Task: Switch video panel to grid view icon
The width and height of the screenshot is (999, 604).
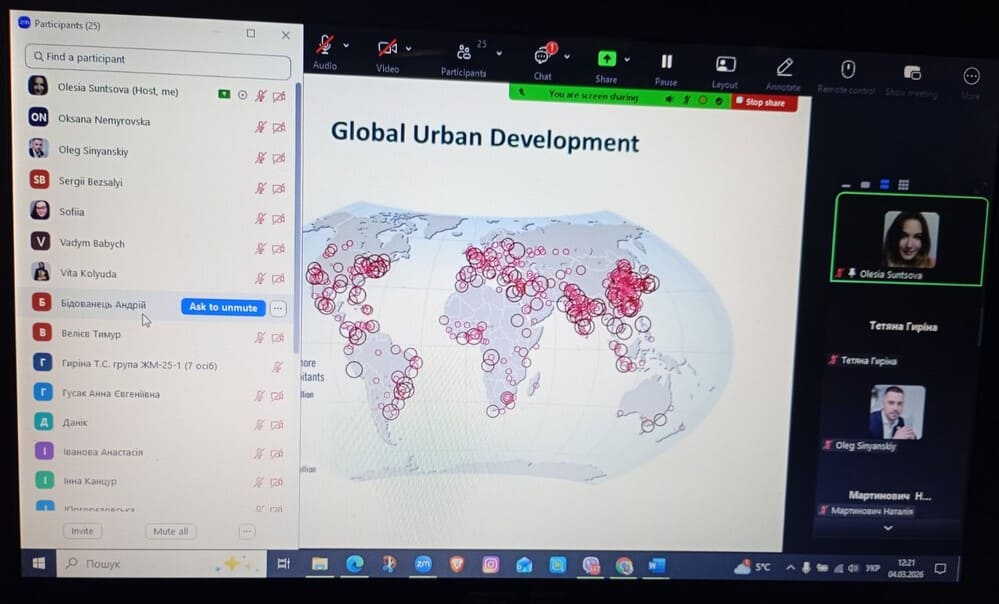Action: 904,184
